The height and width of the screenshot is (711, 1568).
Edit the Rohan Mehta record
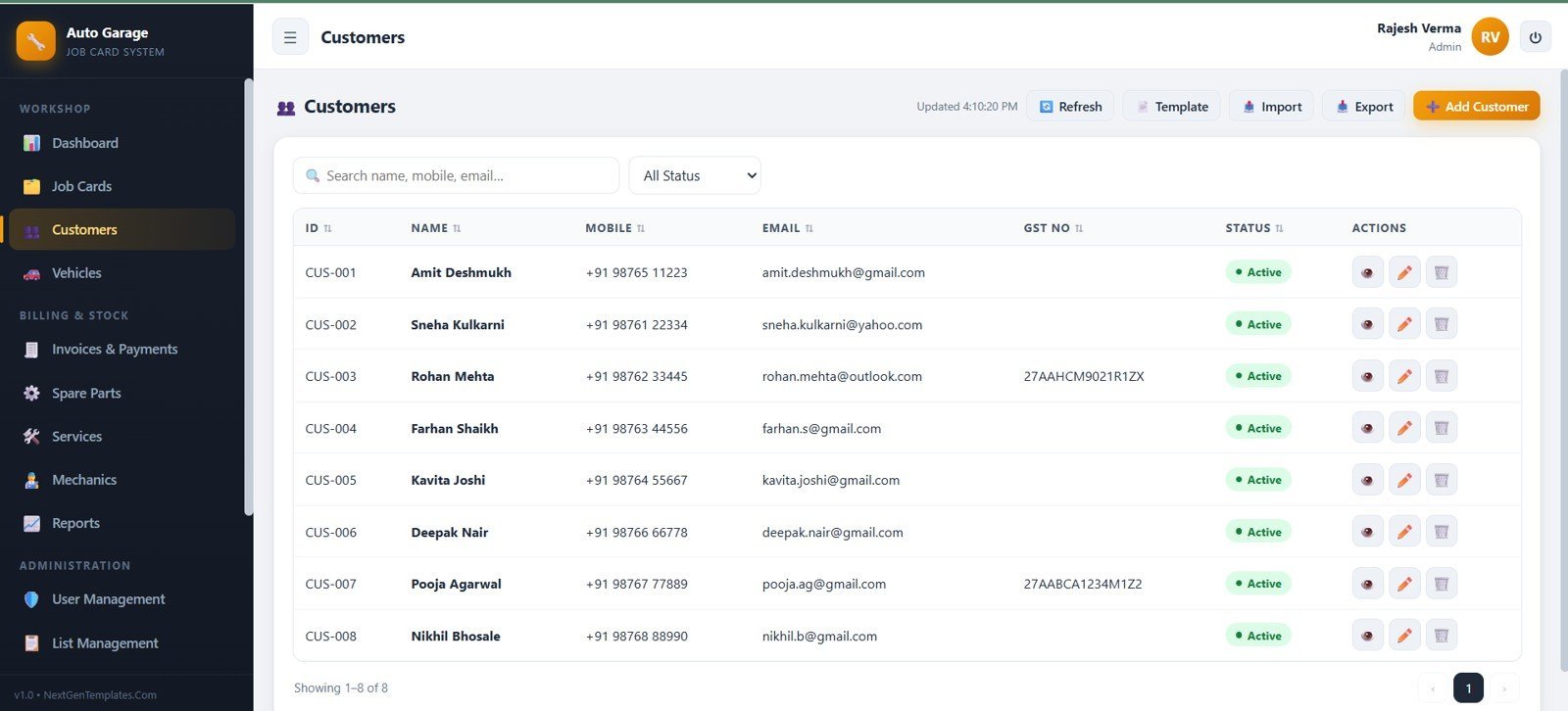pos(1404,376)
